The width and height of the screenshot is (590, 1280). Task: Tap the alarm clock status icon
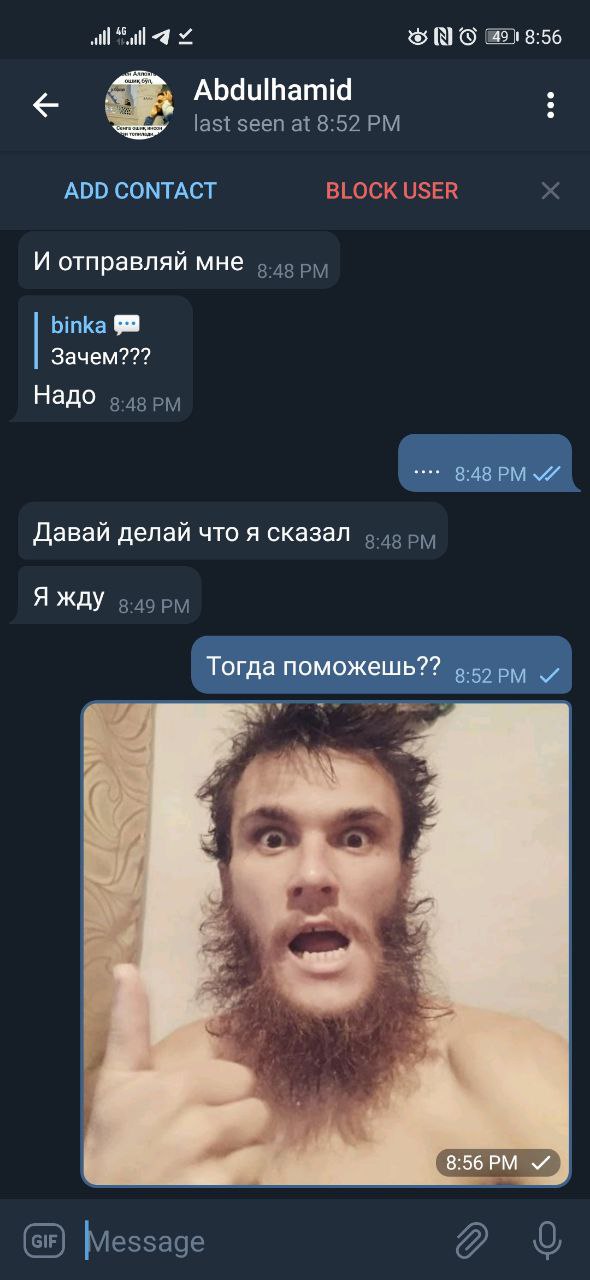(468, 37)
